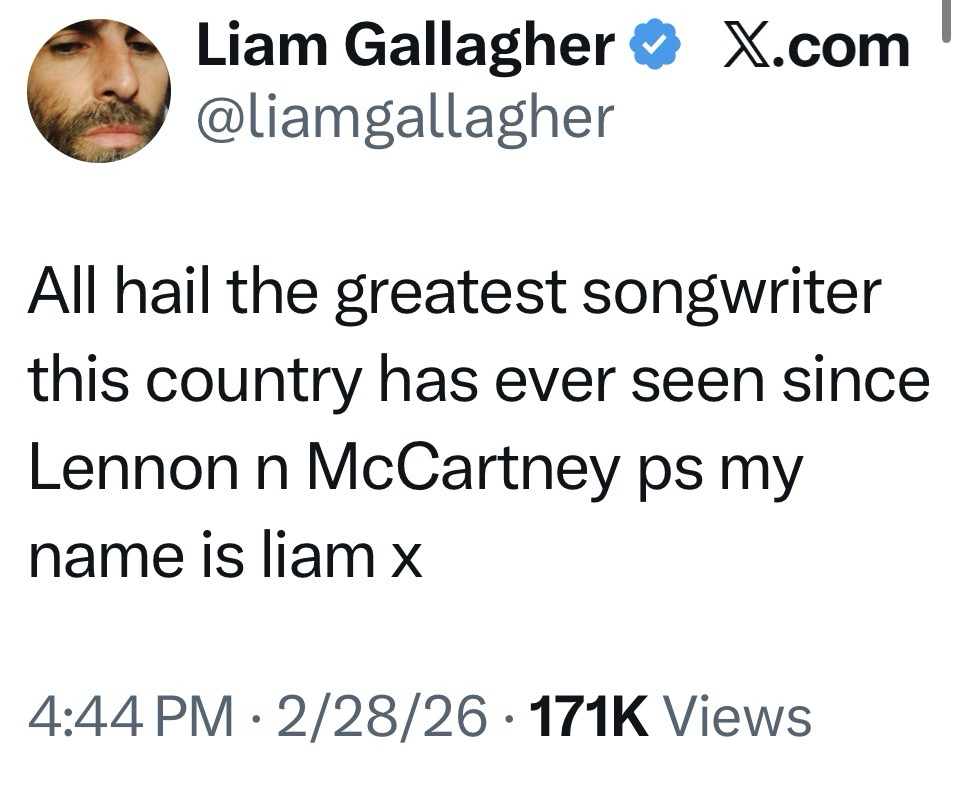The width and height of the screenshot is (960, 794).
Task: Click the X logo in X.com
Action: pyautogui.click(x=747, y=47)
